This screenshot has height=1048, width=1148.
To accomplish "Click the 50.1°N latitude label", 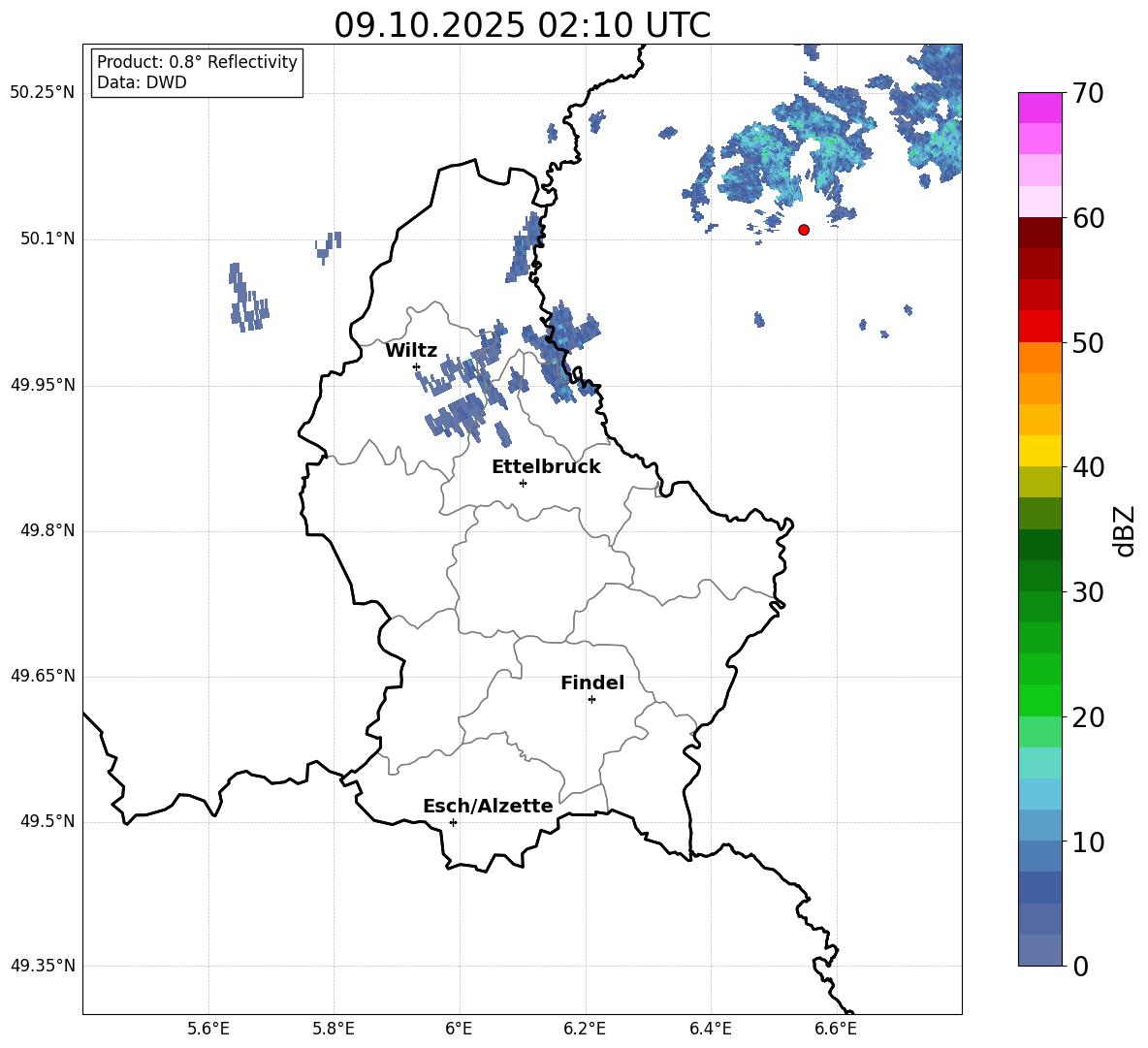I will coord(48,239).
